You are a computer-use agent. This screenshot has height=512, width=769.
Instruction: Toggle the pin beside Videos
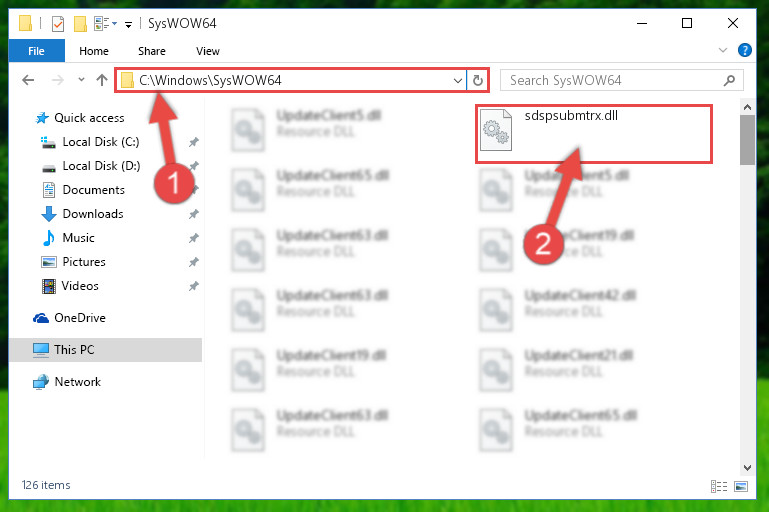coord(194,285)
